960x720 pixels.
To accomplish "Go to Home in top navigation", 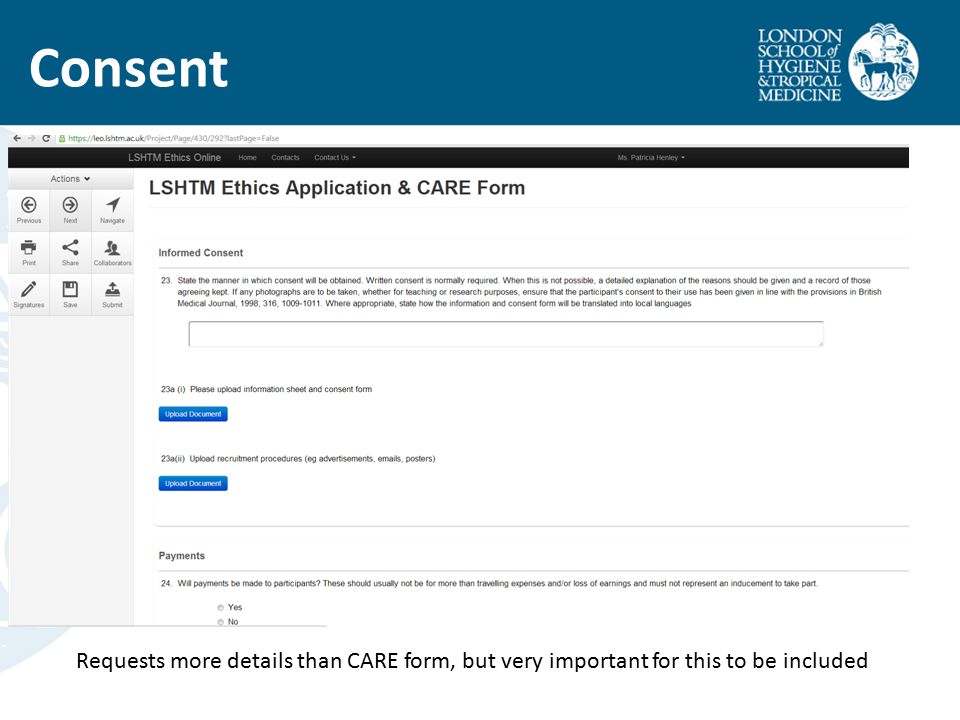I will click(247, 157).
